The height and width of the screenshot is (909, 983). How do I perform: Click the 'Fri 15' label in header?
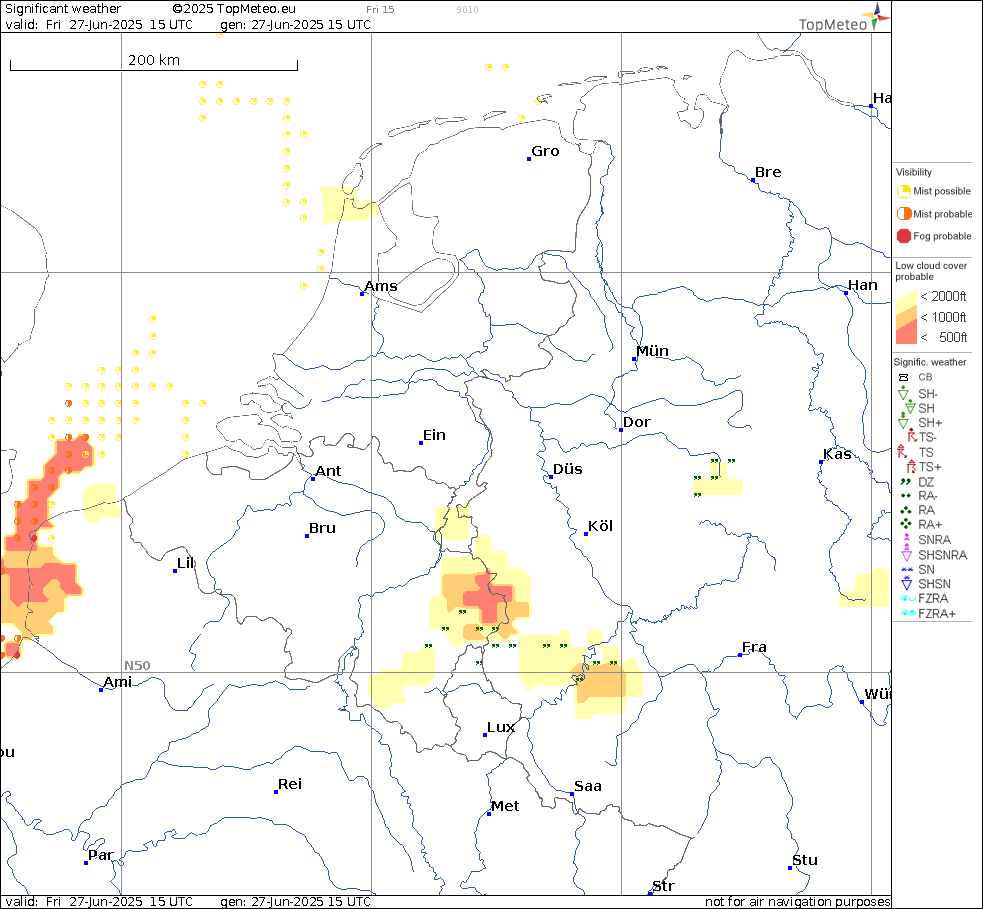pos(381,9)
